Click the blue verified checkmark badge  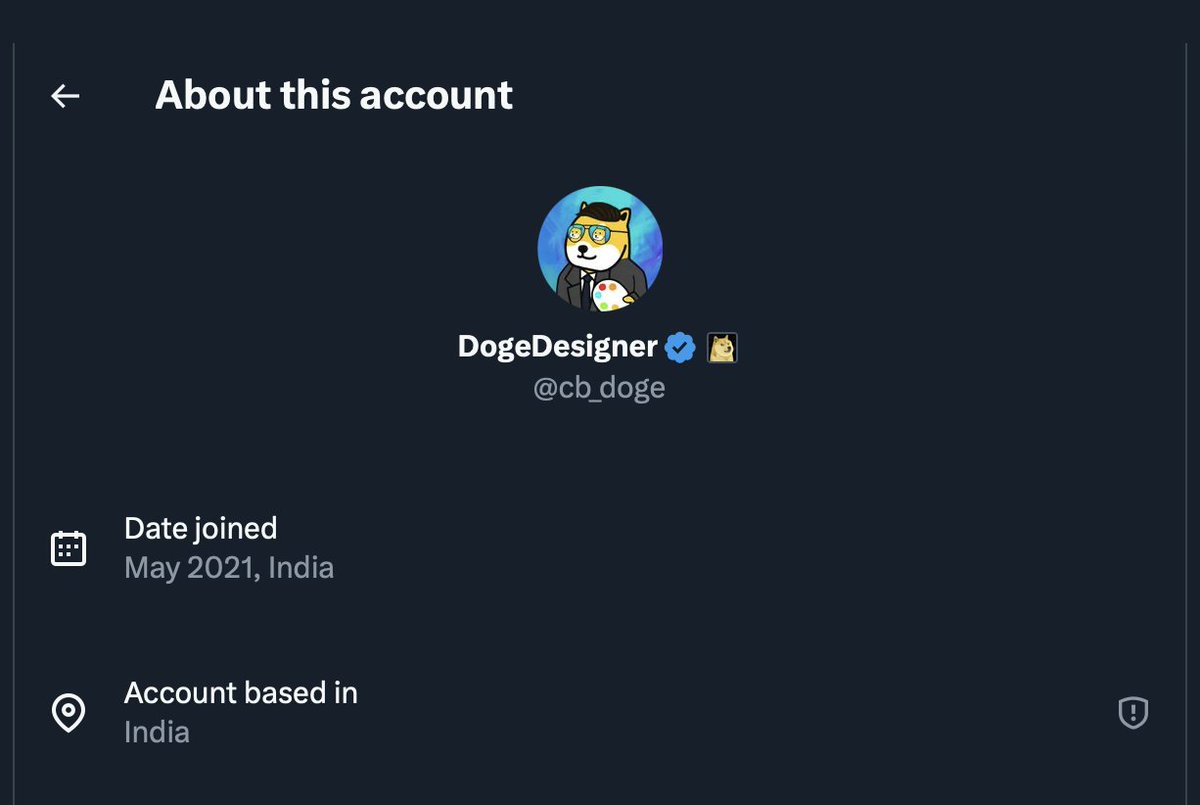coord(681,347)
